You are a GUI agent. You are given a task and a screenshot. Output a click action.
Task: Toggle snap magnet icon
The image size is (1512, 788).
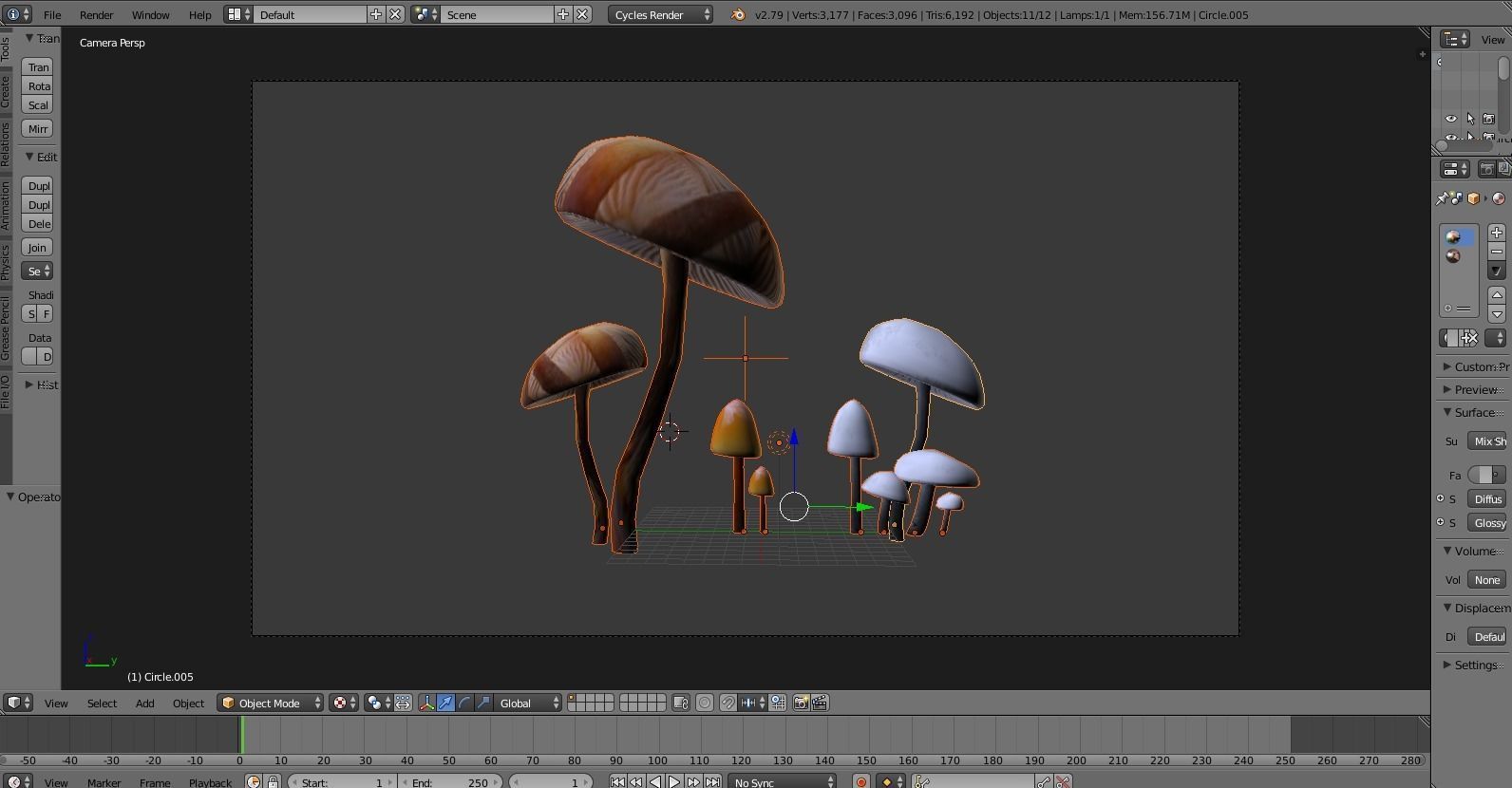tap(728, 703)
